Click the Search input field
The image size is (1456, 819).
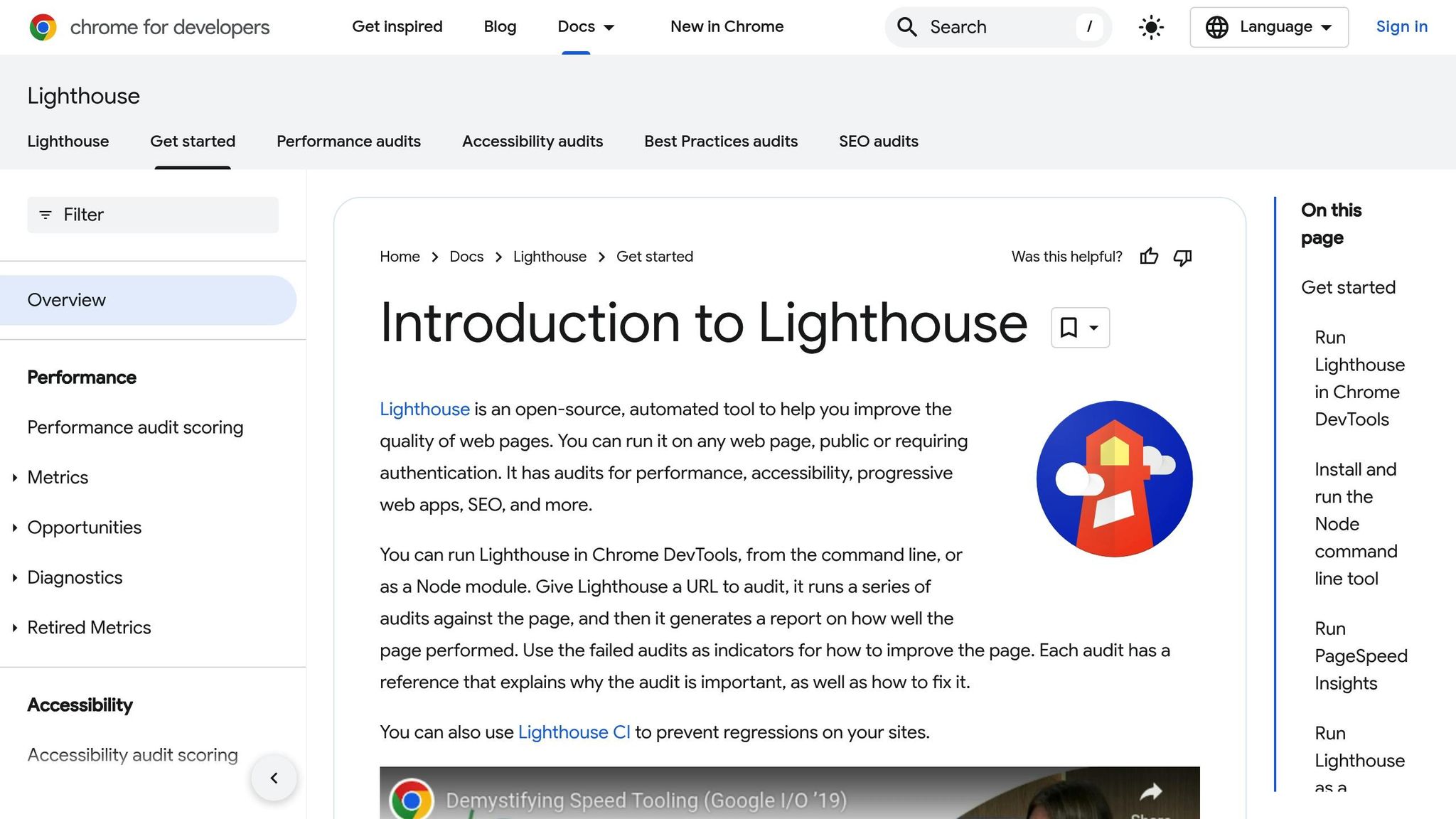pyautogui.click(x=998, y=27)
